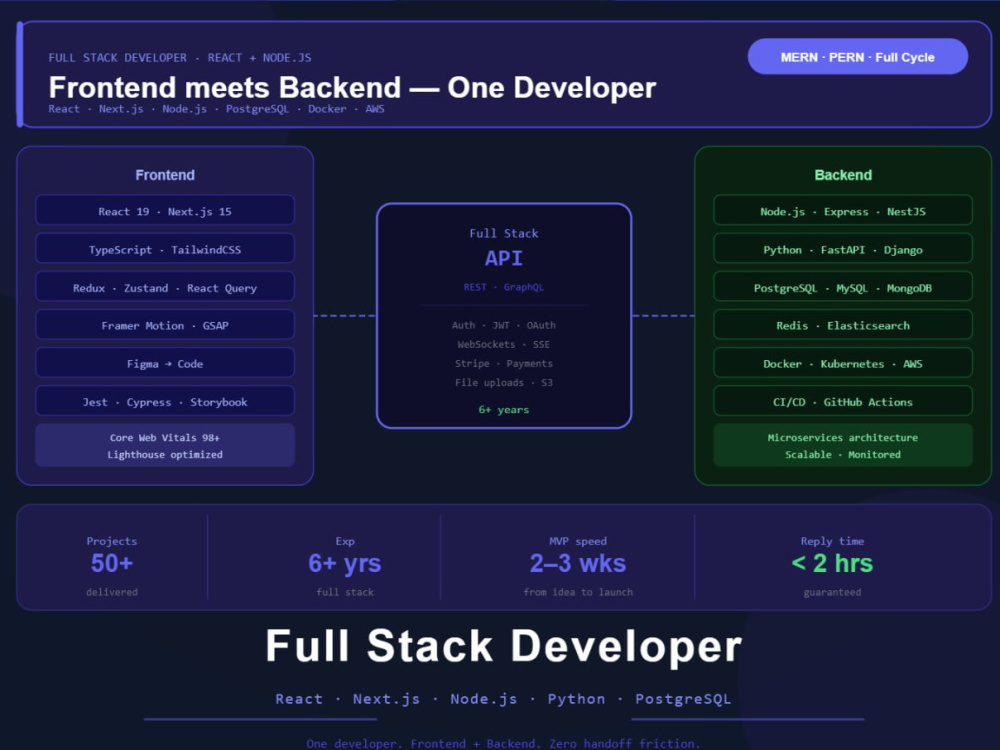1000x750 pixels.
Task: Click the Node.js · Express · NestJS chip
Action: 842,211
